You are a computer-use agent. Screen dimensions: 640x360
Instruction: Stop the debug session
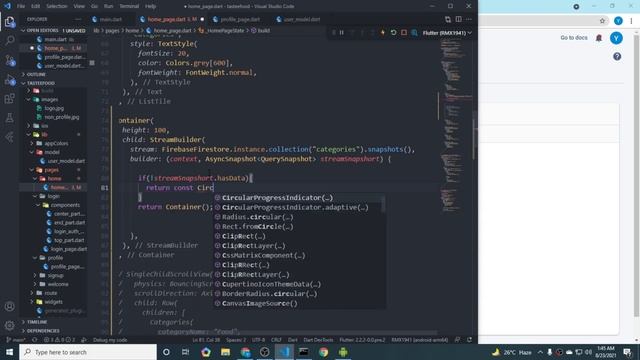[404, 33]
